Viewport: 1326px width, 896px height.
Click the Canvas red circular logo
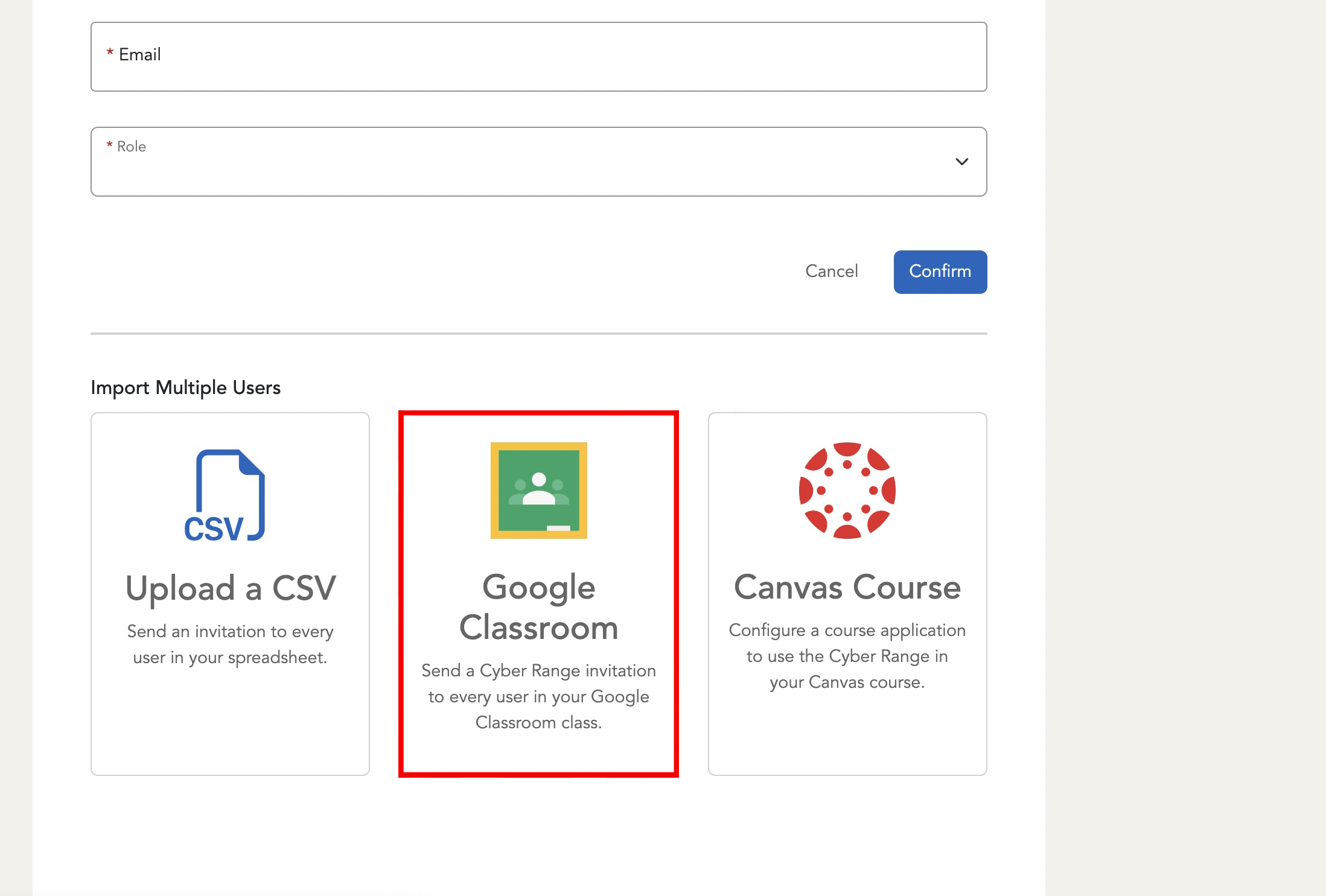[847, 491]
